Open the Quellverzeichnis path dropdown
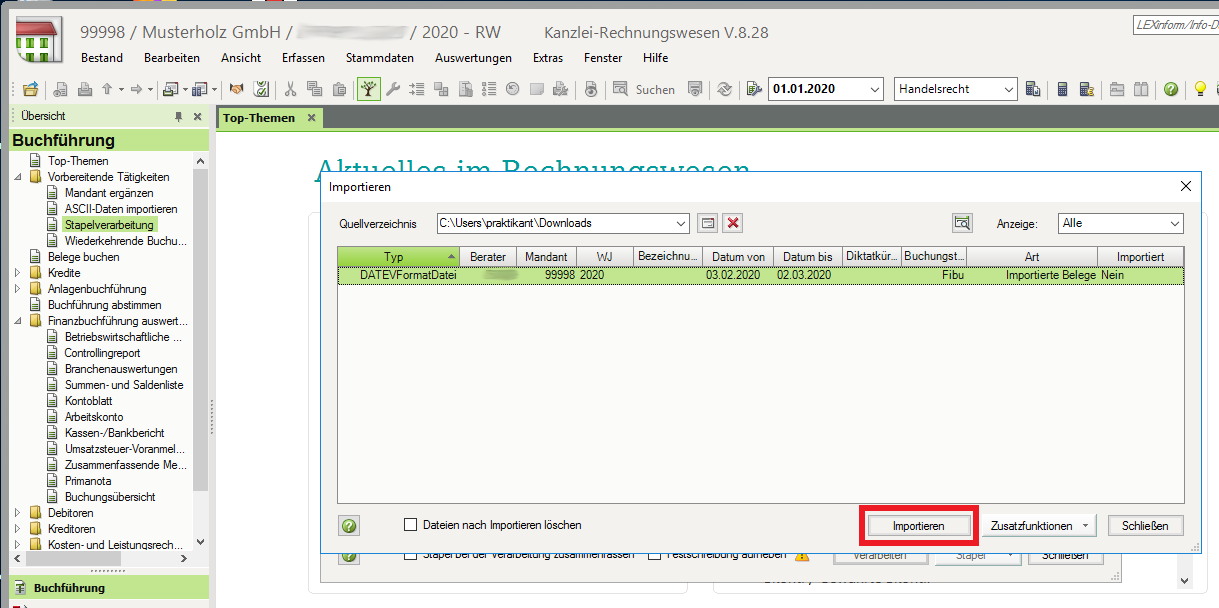 tap(681, 223)
